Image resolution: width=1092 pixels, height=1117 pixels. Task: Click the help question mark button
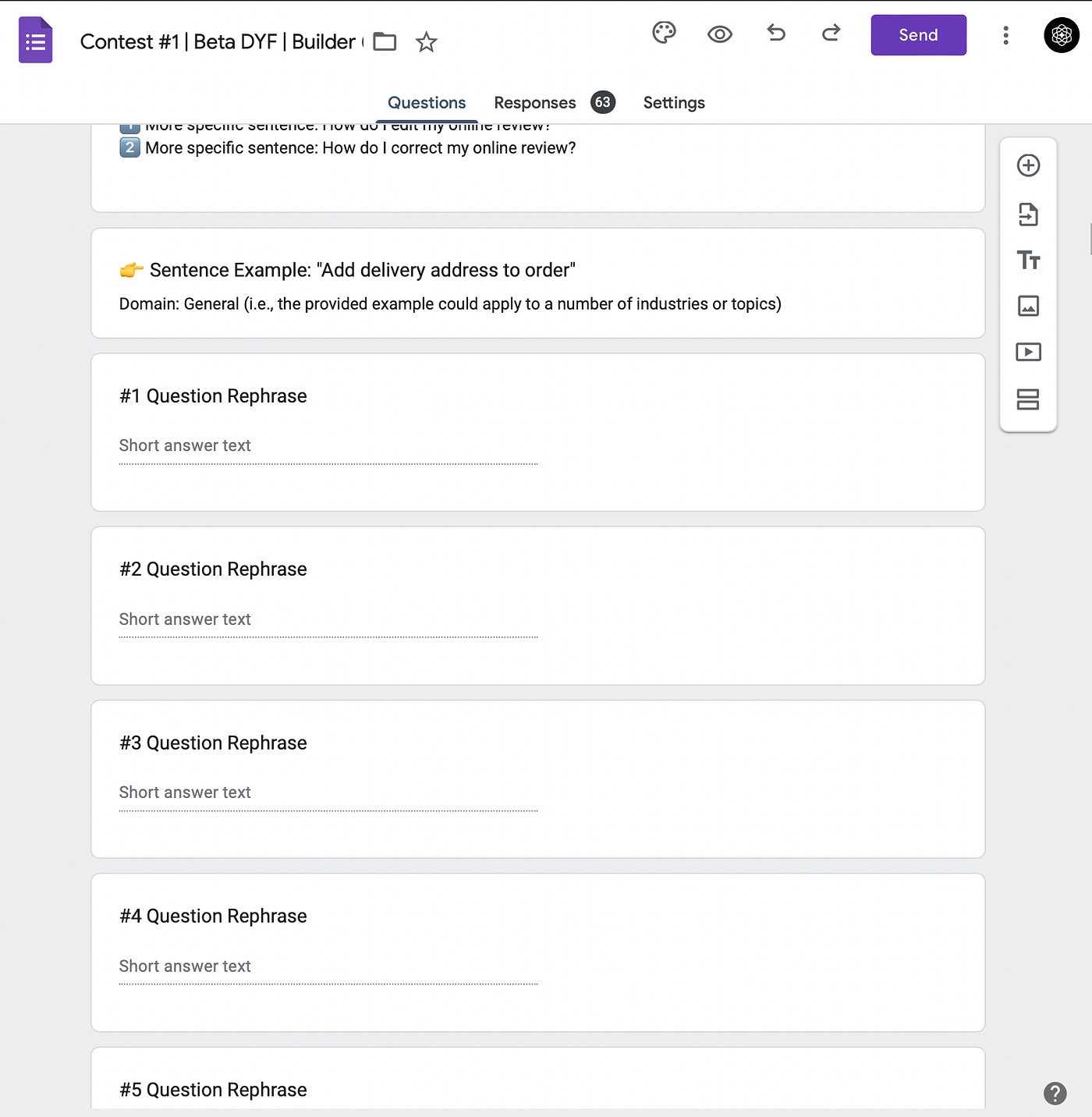1055,1094
